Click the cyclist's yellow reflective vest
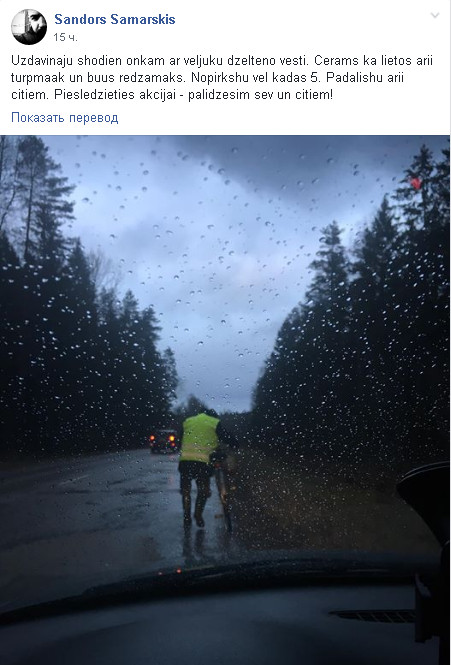451x665 pixels. click(199, 438)
